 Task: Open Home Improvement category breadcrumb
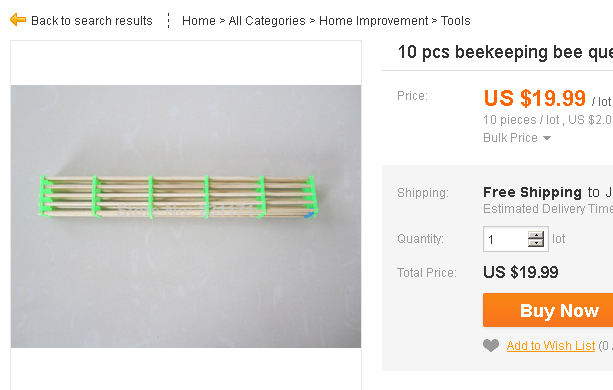point(373,21)
